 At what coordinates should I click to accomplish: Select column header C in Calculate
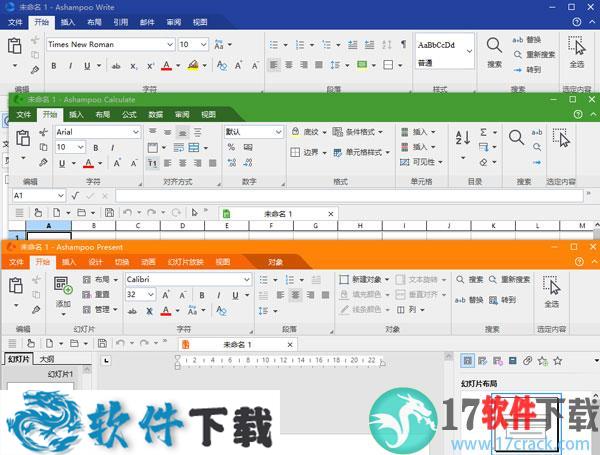pyautogui.click(x=138, y=226)
